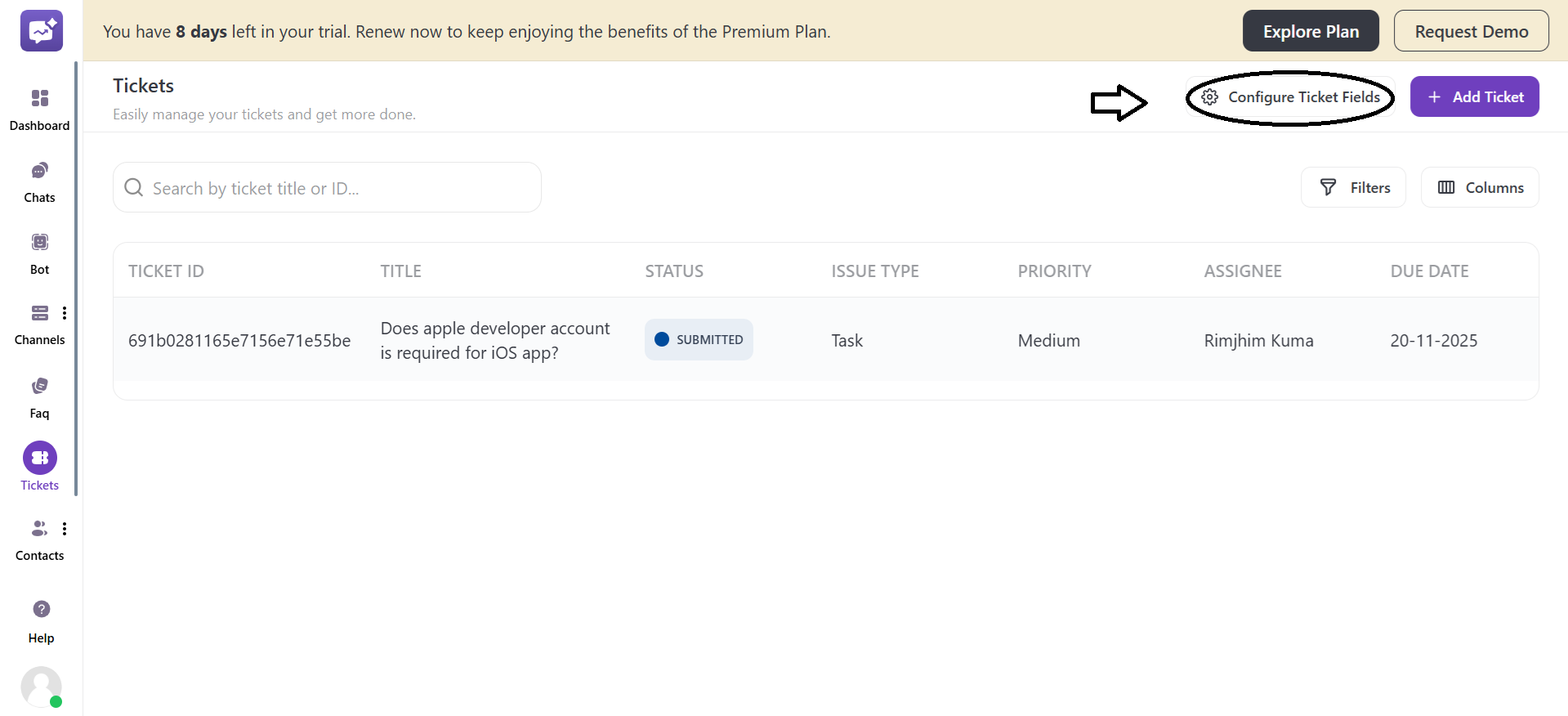Open the Filters button

coord(1353,187)
